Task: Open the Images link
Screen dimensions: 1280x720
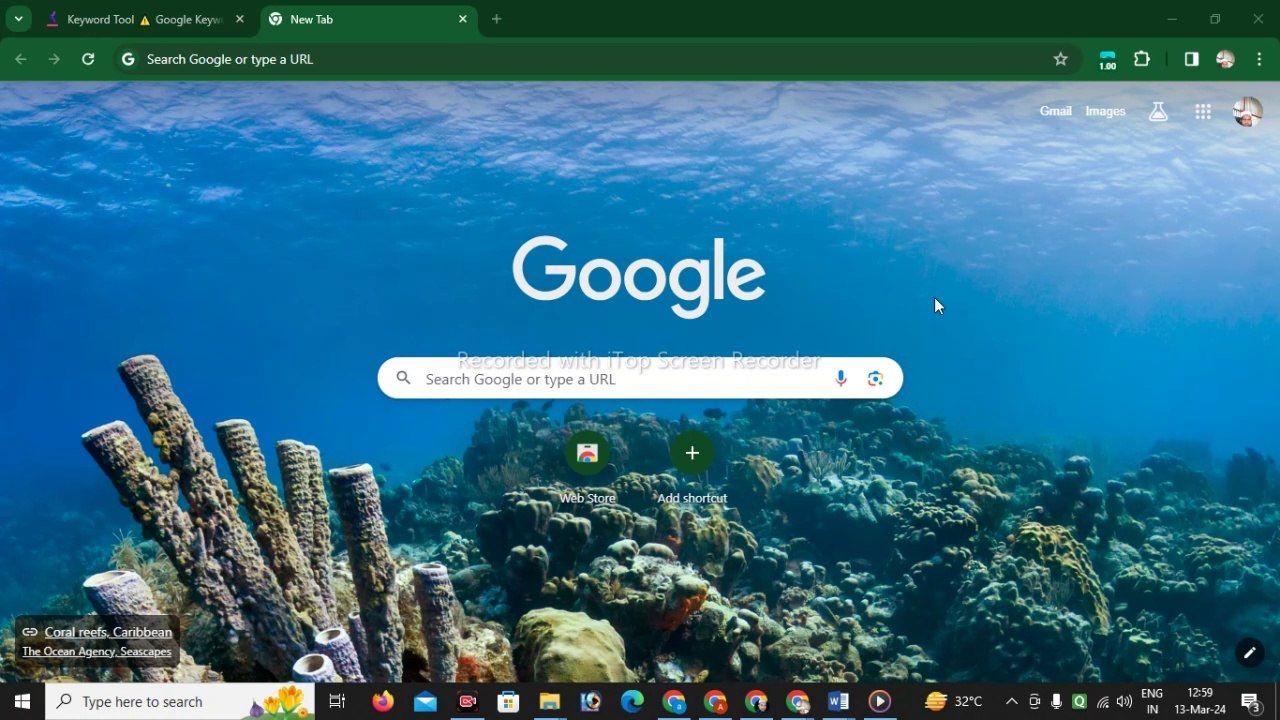Action: tap(1105, 111)
